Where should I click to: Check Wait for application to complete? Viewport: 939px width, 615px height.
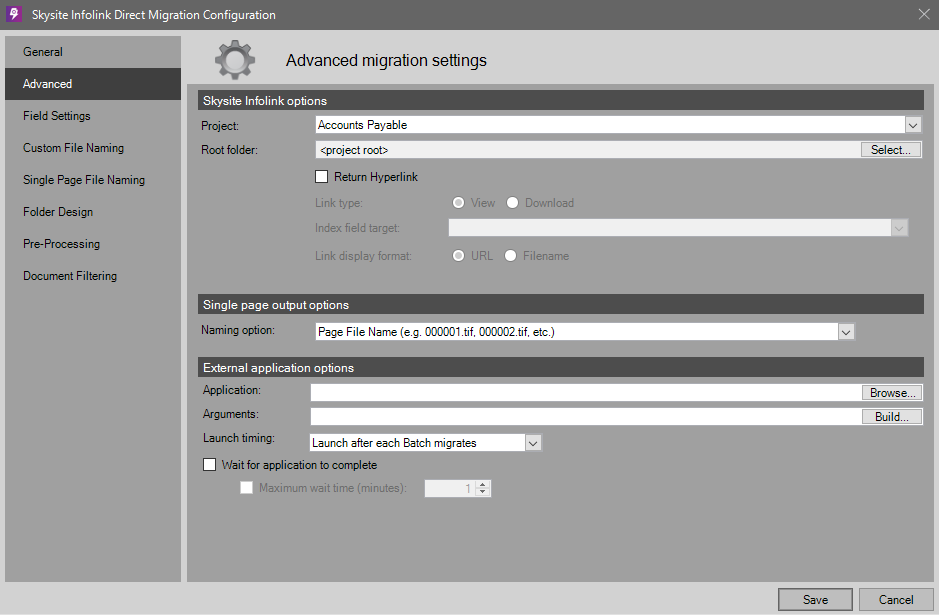[209, 465]
